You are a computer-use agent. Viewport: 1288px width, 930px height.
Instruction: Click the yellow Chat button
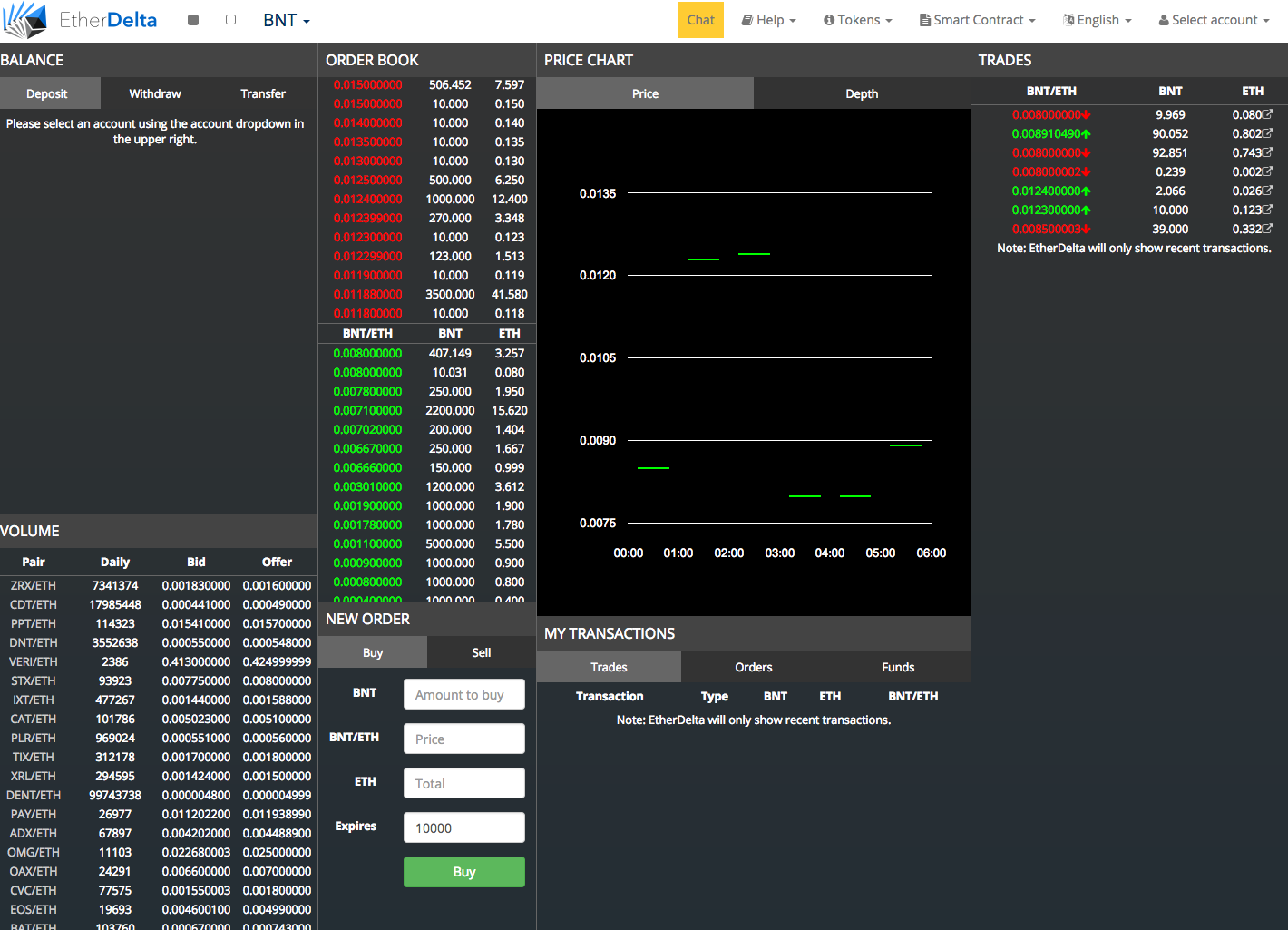pyautogui.click(x=700, y=20)
